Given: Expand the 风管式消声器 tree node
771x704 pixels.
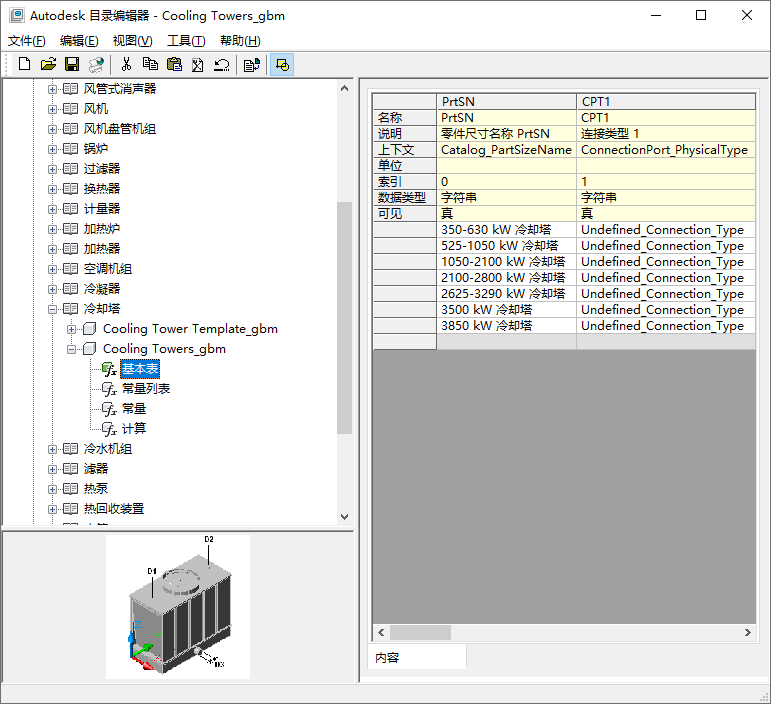Looking at the screenshot, I should [x=52, y=89].
